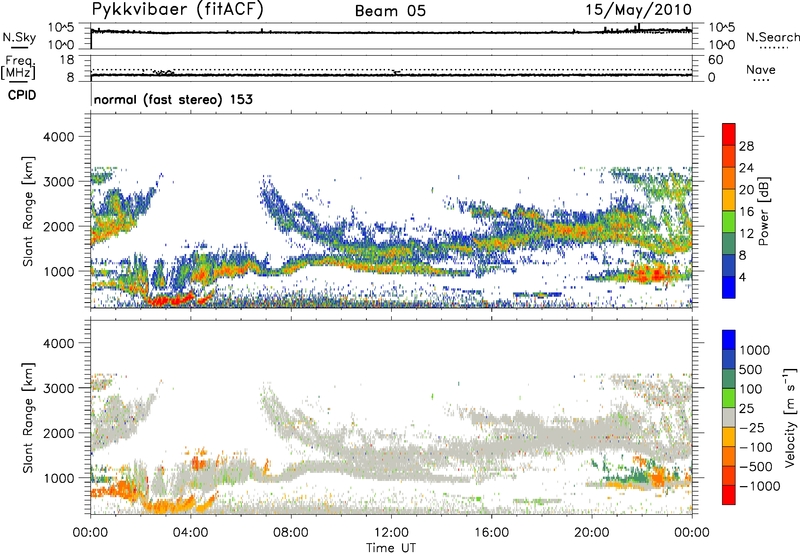Click the "Pykkvibaer (fitACF)" plot title
Screen dimensions: 800x554
point(177,9)
